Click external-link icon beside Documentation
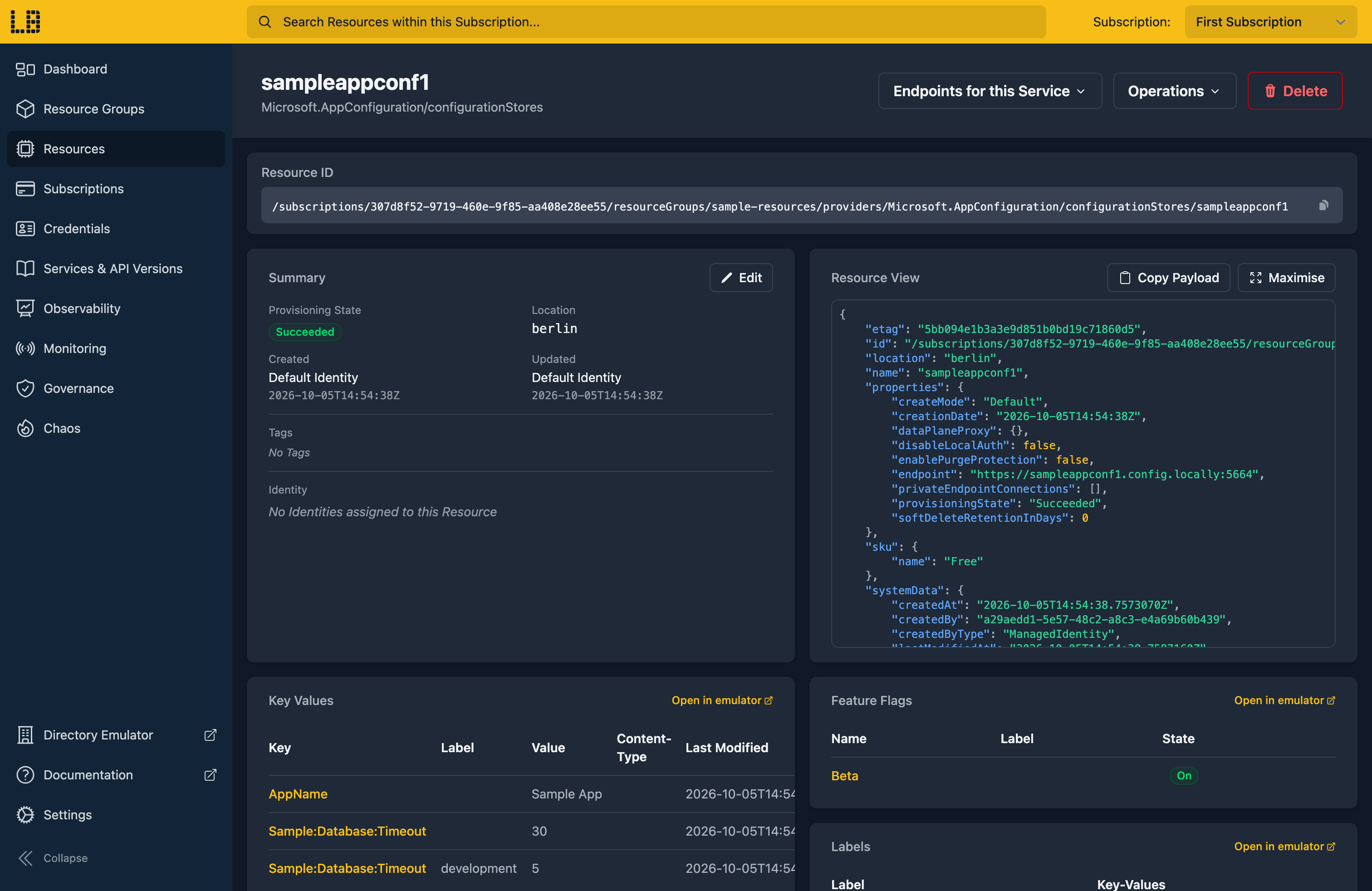Screen dimensions: 1372x891 211,774
